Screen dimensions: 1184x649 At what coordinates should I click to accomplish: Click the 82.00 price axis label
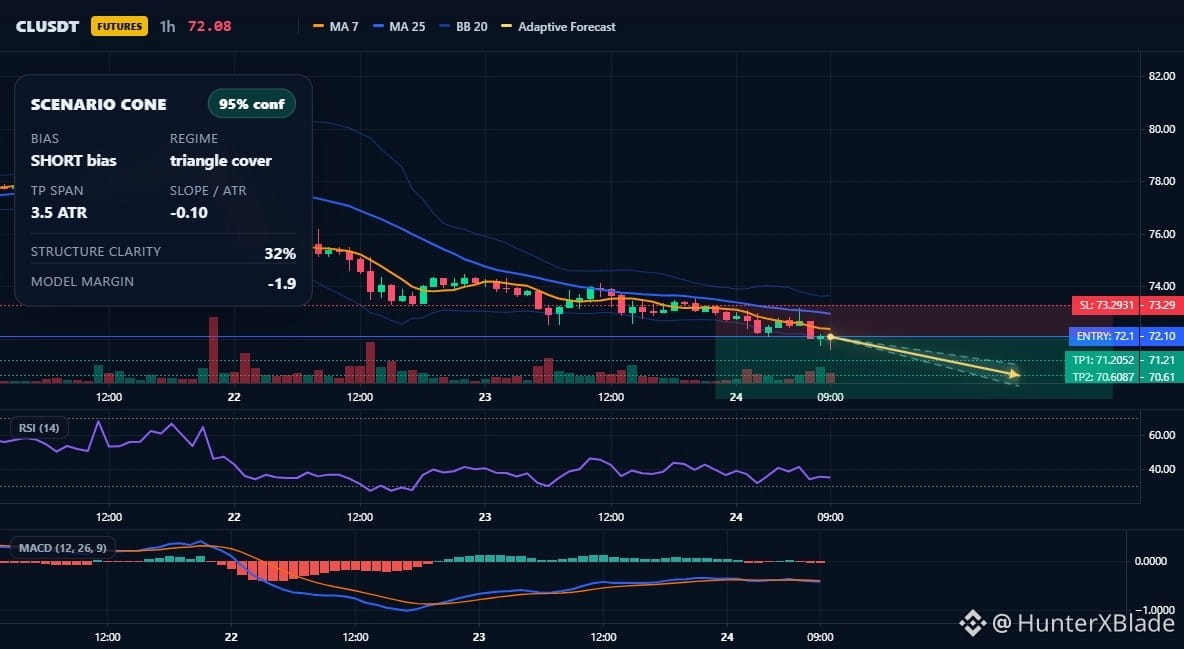1161,76
